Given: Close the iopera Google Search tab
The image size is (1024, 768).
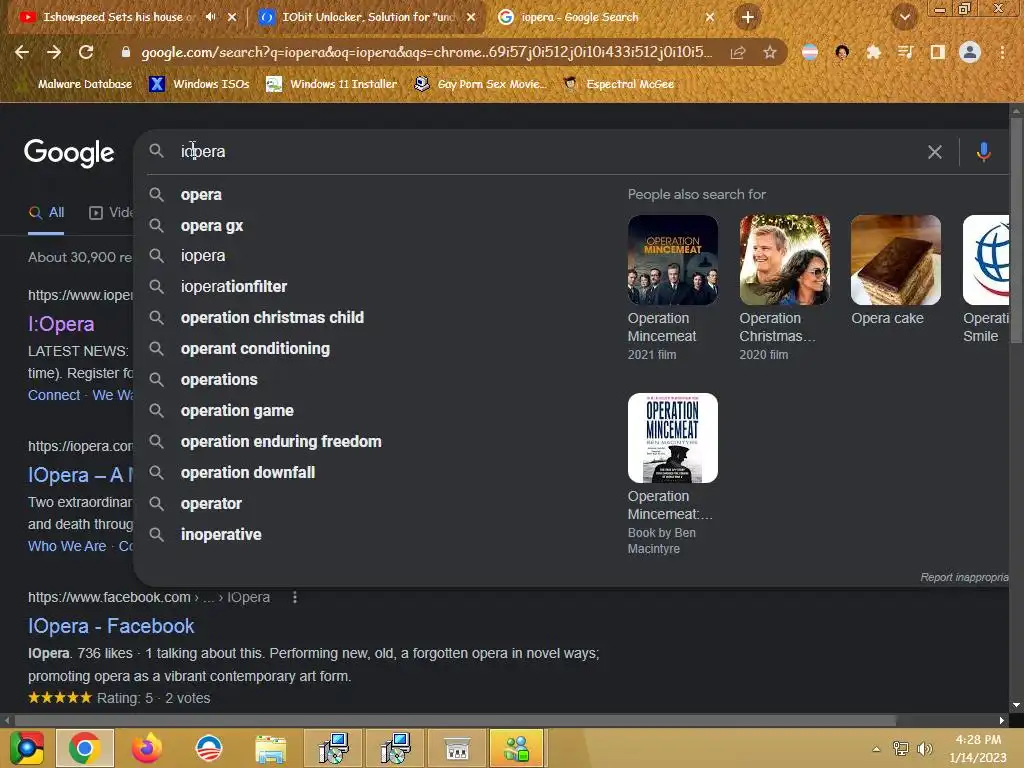Looking at the screenshot, I should (x=710, y=17).
